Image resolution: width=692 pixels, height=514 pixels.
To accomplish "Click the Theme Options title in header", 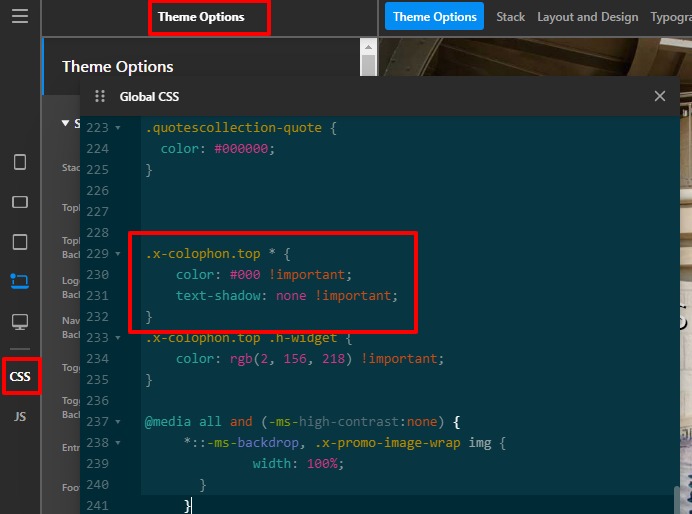I will (x=201, y=17).
